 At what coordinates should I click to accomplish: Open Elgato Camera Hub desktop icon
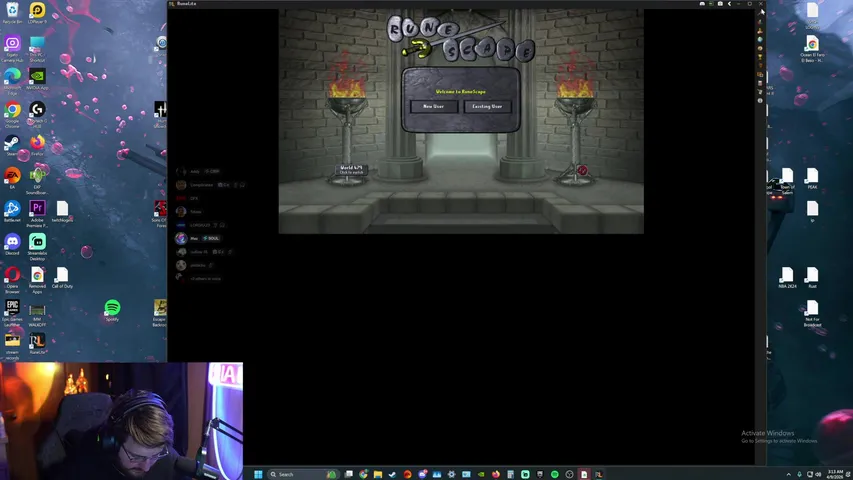[12, 48]
